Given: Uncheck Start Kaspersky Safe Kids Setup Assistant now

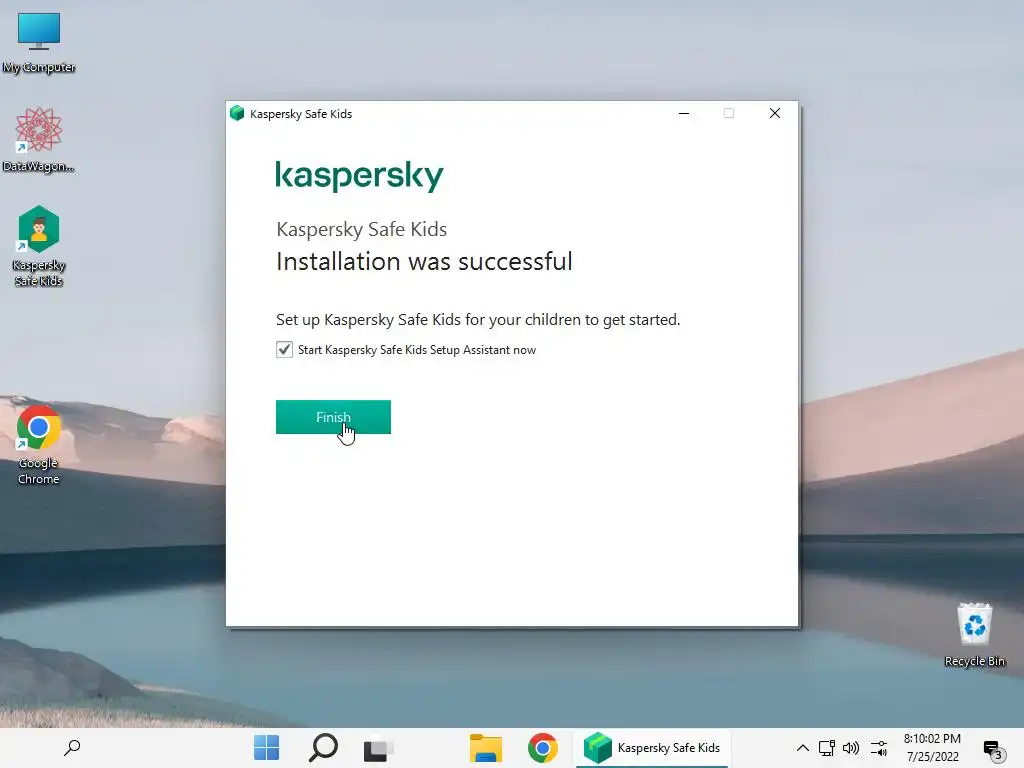Looking at the screenshot, I should 284,349.
